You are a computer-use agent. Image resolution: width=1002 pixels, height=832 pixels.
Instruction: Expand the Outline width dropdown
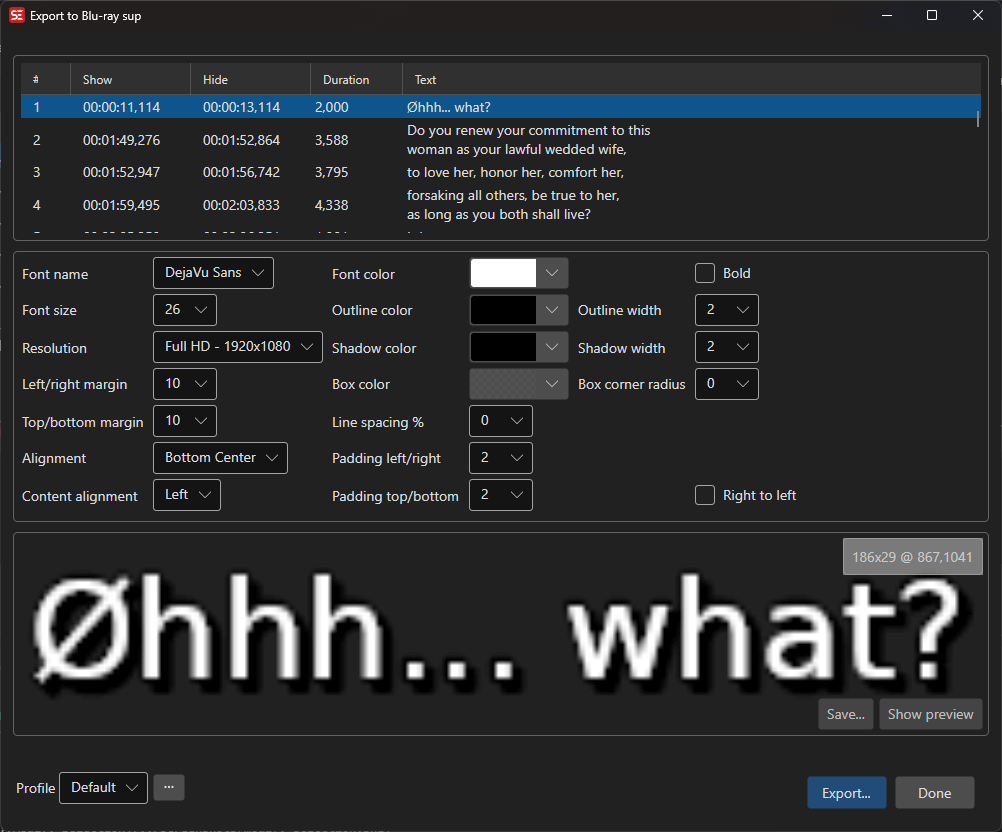726,309
